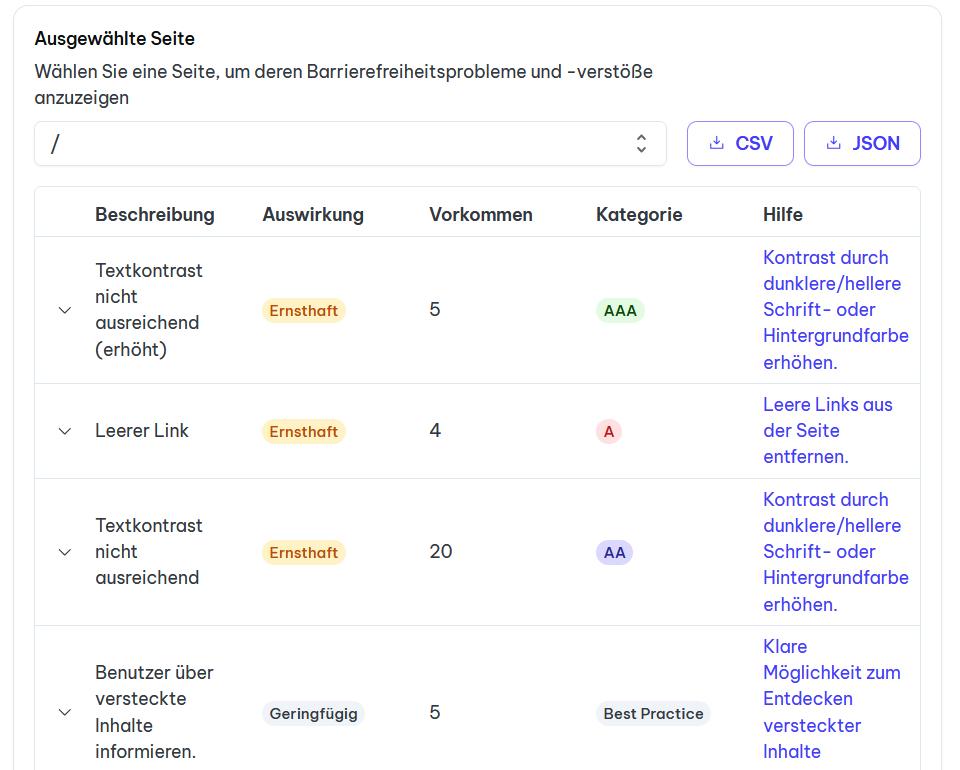Click the "Textkontrast nicht ausreichend (erhöht)" description
Viewport: 960px width, 770px height.
coord(149,310)
